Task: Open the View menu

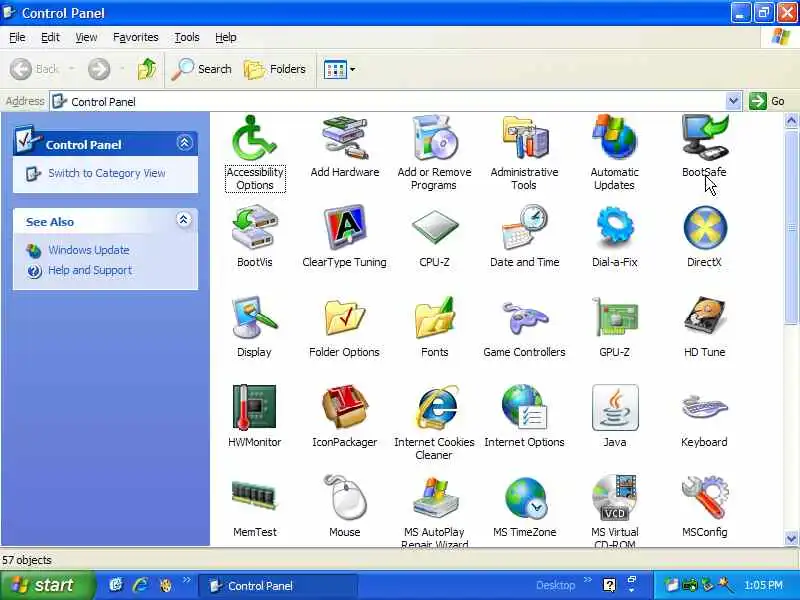Action: pos(86,37)
